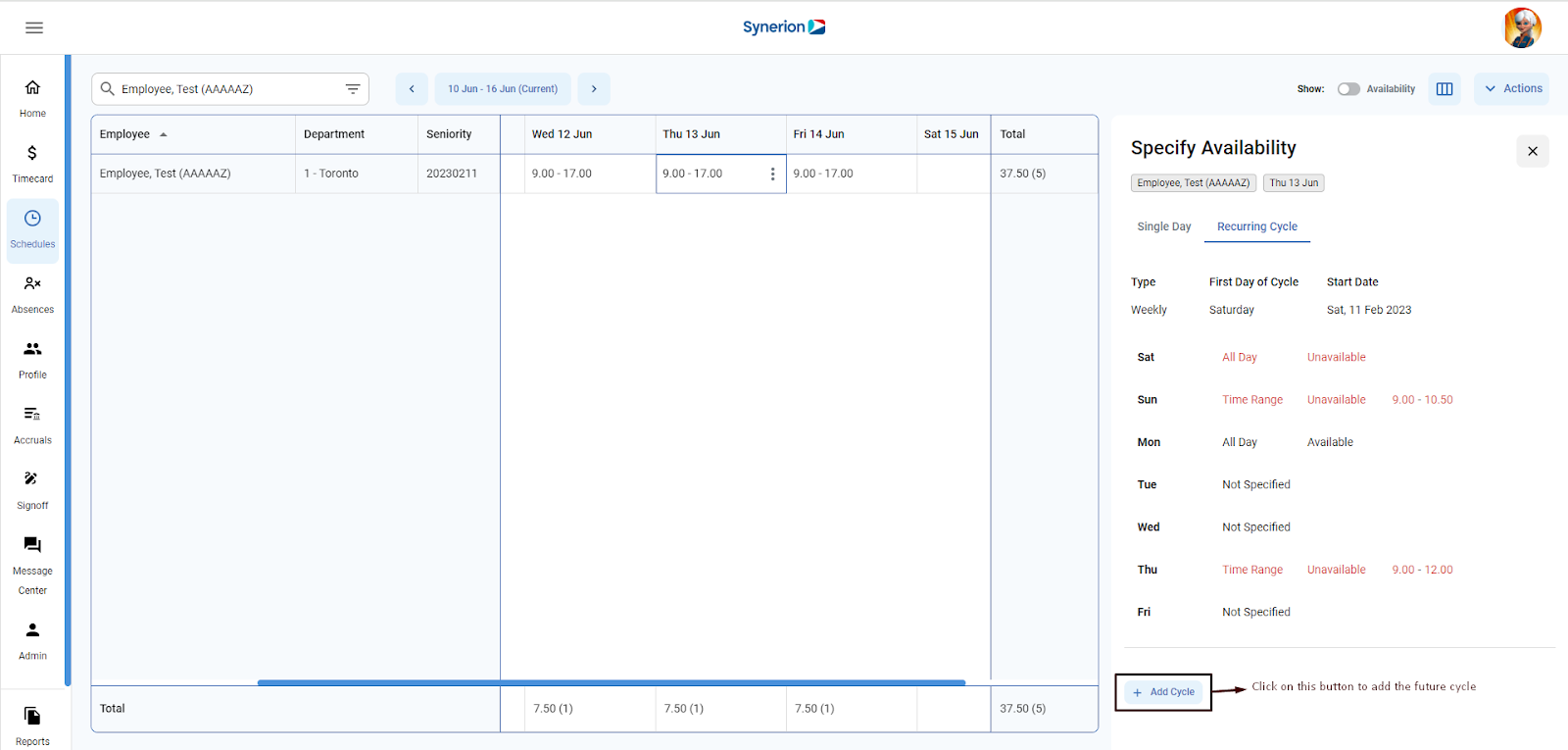Click the Employee, Test (AAAAAZ) chip
1568x750 pixels.
point(1194,182)
